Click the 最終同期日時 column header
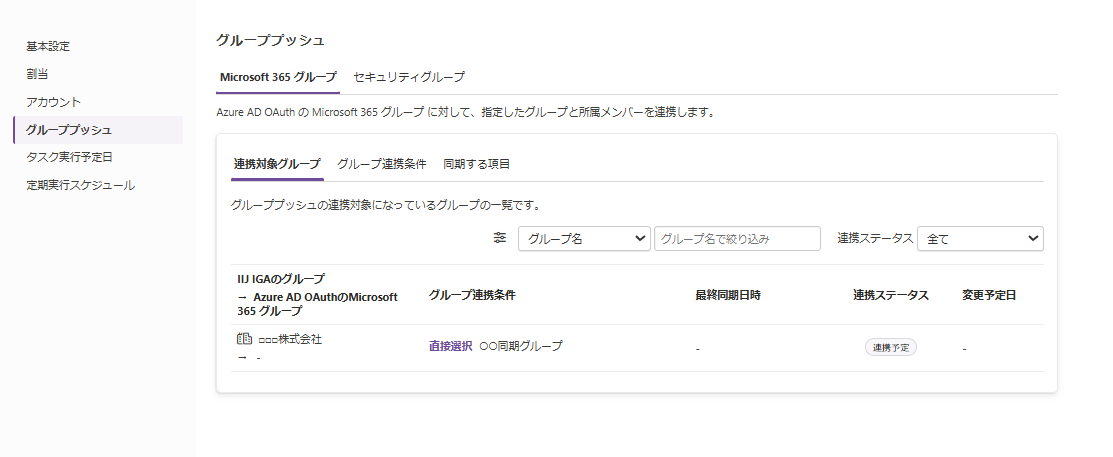The height and width of the screenshot is (457, 1113). (x=728, y=295)
